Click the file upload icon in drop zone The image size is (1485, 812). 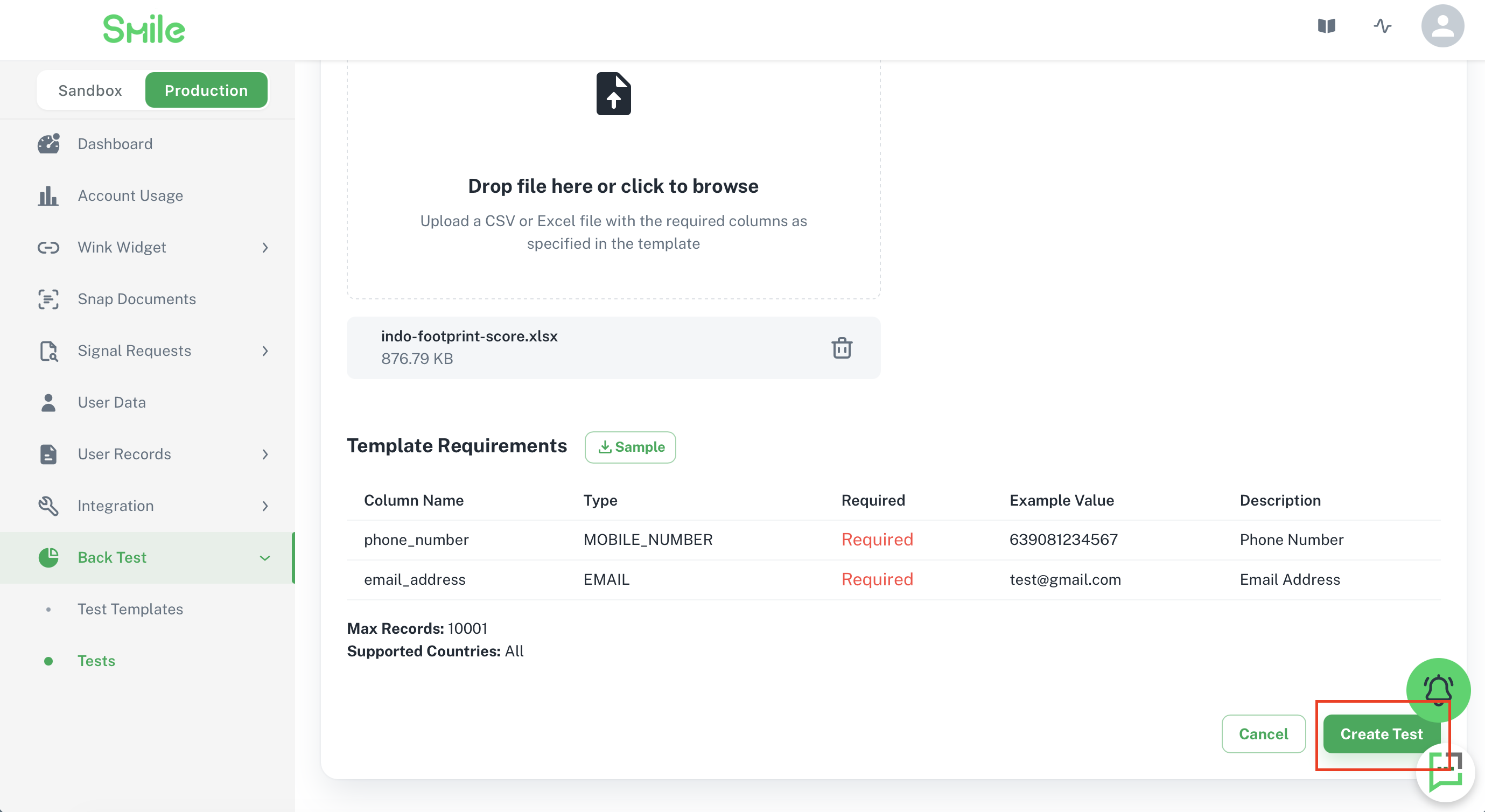613,94
